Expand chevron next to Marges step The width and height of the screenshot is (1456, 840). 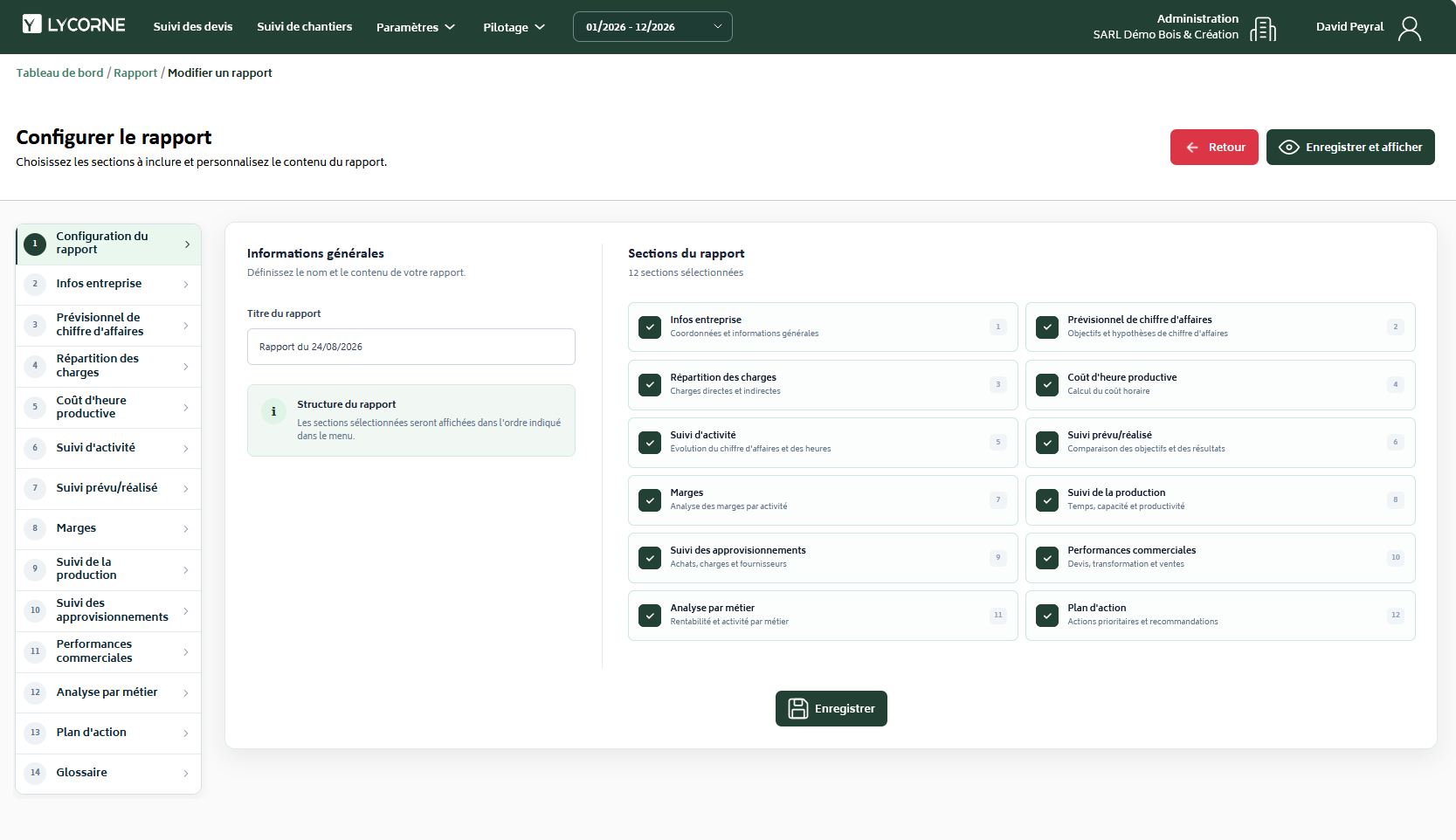pos(186,529)
